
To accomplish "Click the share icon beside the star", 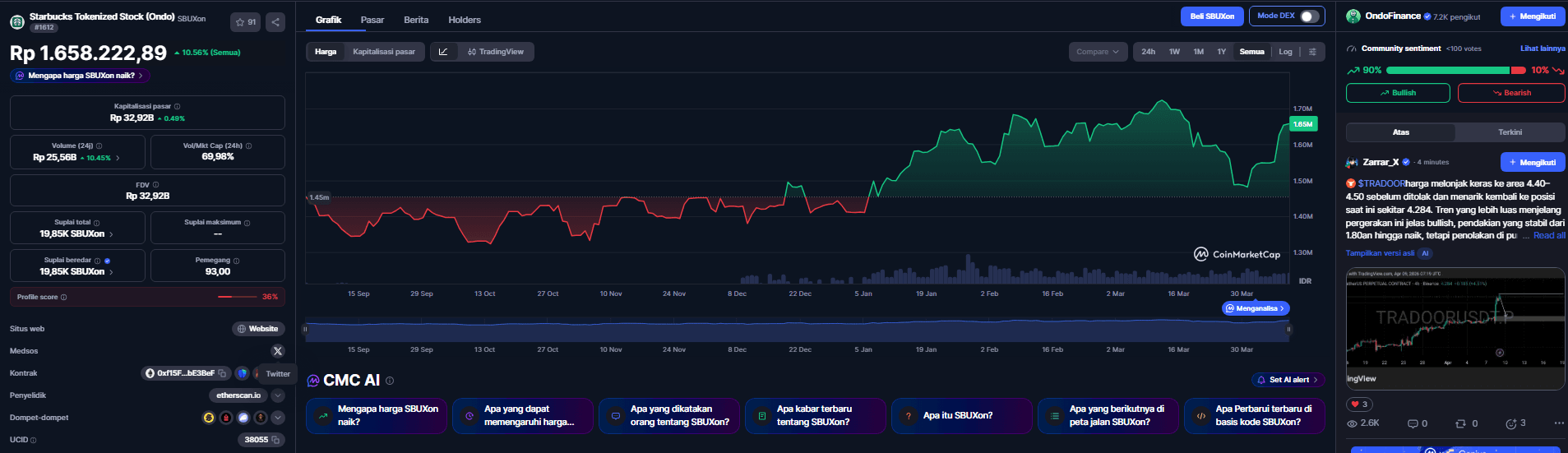I will (x=275, y=22).
